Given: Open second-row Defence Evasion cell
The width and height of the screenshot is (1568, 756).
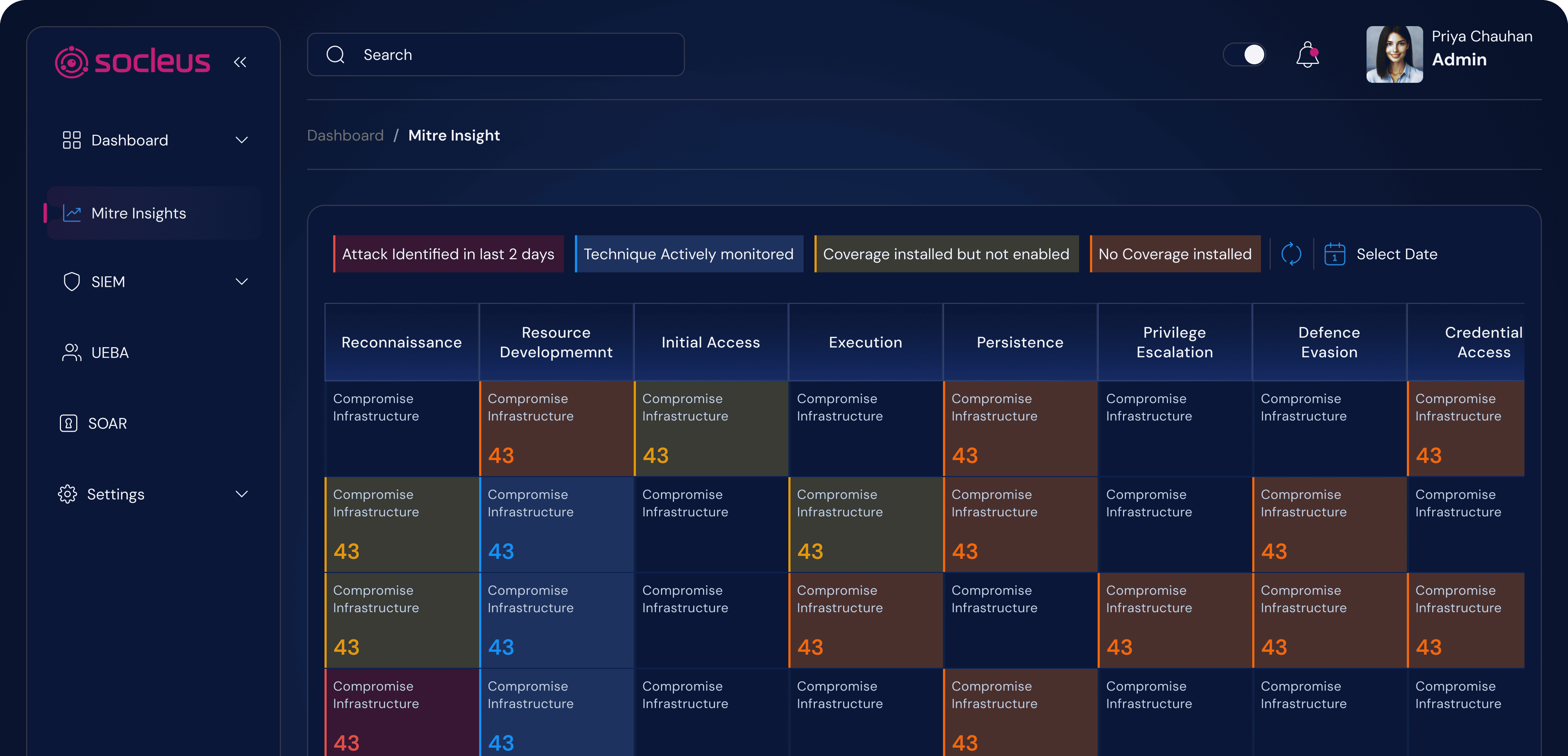Looking at the screenshot, I should click(1330, 524).
